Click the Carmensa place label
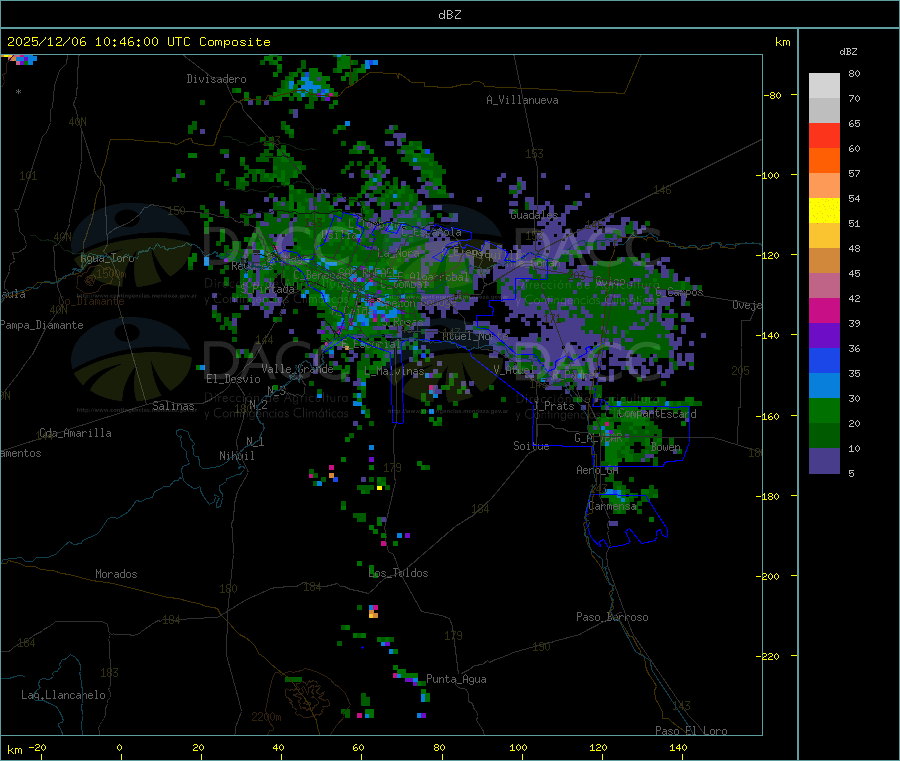 612,506
